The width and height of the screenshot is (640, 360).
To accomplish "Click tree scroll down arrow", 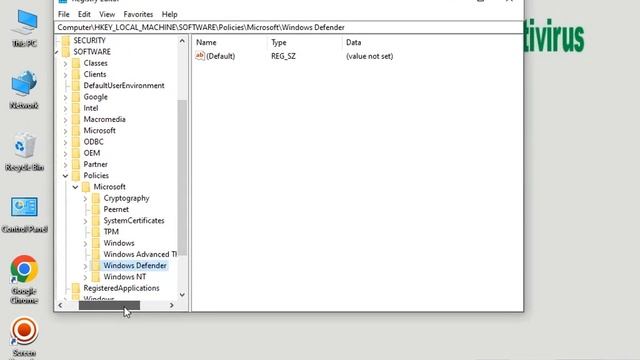I will [182, 295].
